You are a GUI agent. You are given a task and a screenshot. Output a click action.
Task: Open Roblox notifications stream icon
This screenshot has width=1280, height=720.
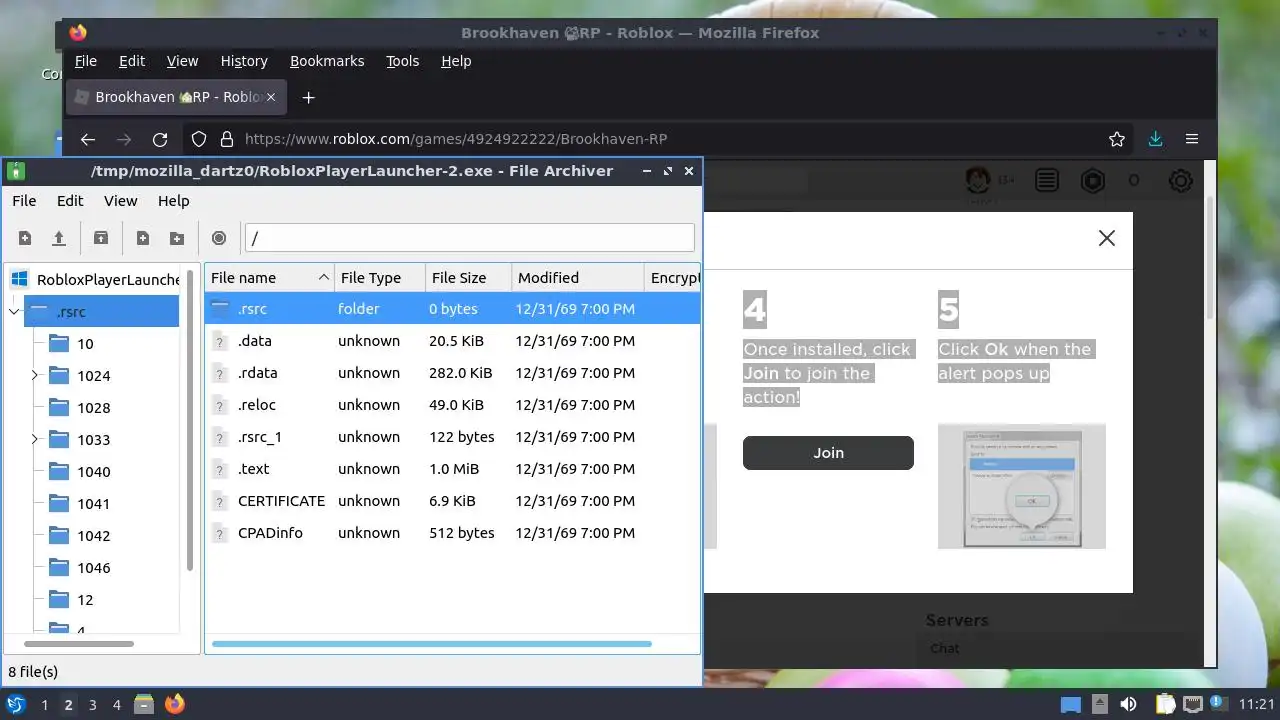[1047, 181]
